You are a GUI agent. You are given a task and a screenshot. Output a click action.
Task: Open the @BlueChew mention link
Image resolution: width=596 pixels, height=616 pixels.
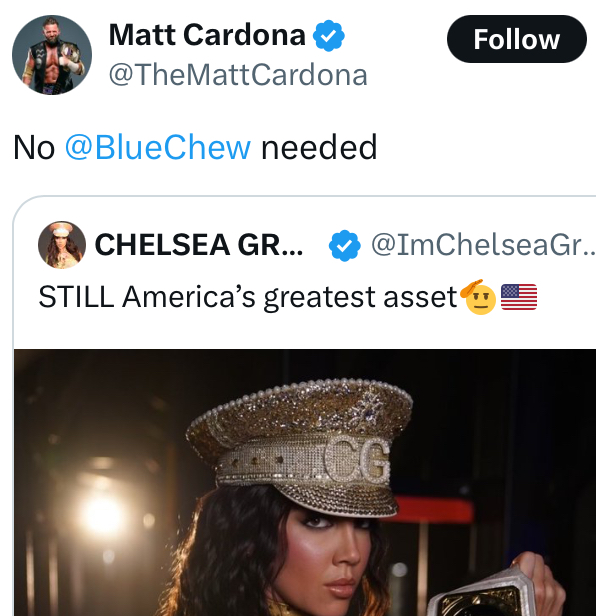158,147
